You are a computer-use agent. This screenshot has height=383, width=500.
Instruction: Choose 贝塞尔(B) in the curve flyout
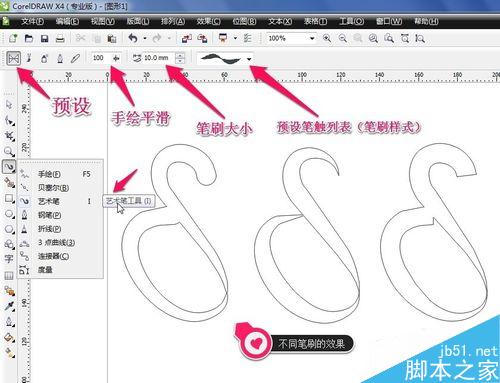(61, 188)
